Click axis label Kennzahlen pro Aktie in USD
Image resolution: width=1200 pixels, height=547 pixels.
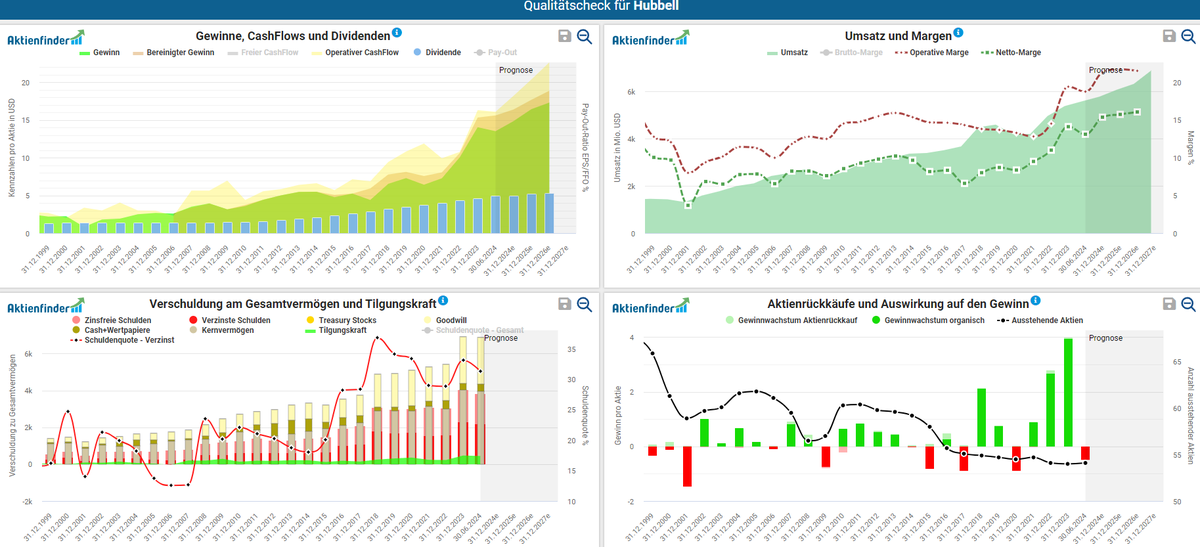[11, 150]
